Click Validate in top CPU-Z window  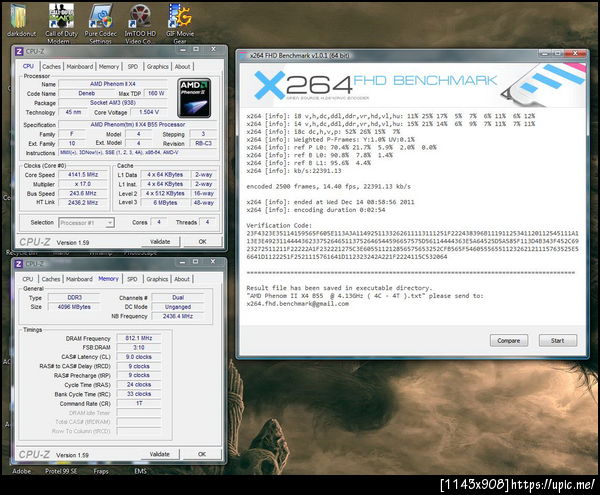(x=160, y=242)
